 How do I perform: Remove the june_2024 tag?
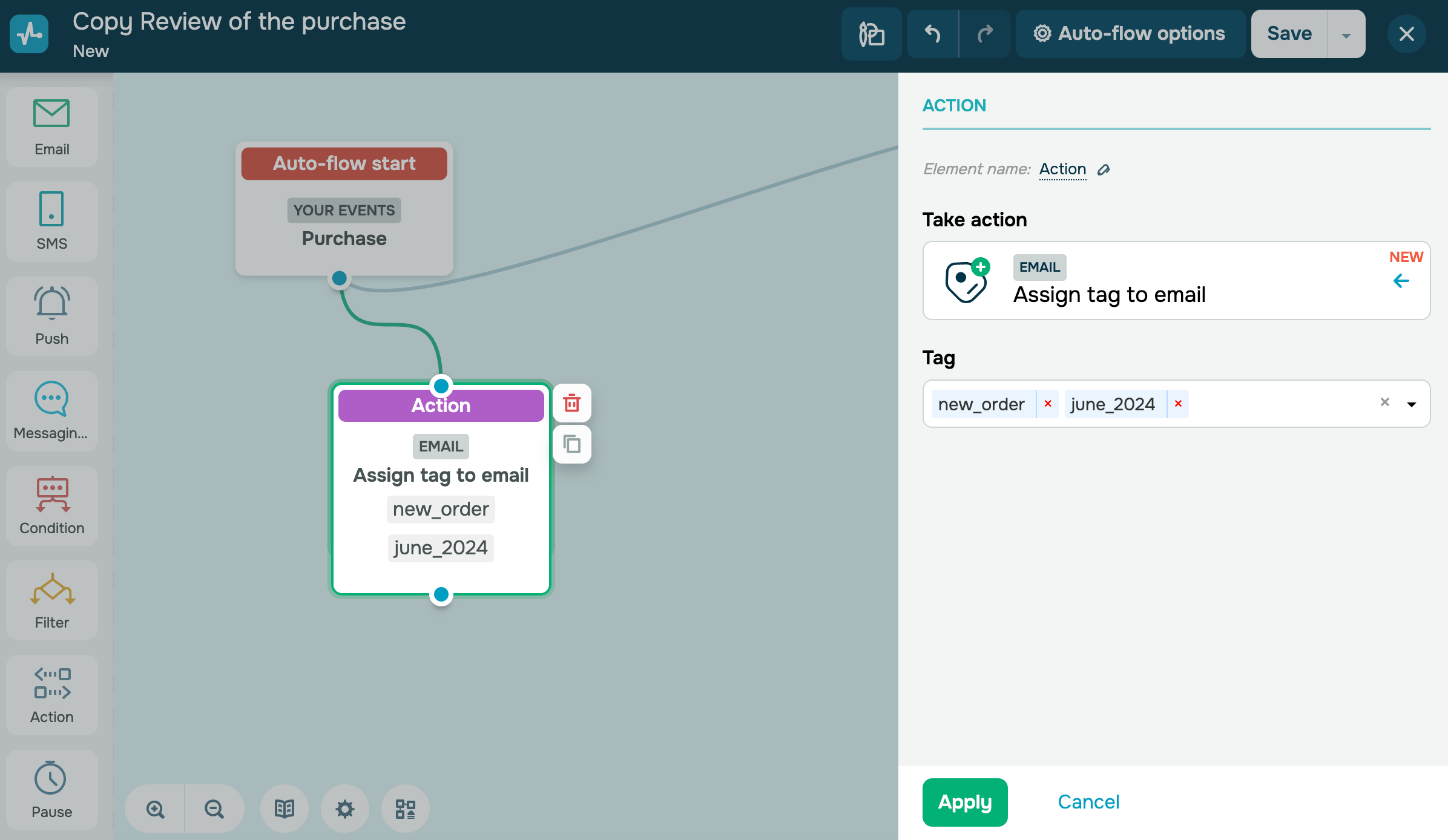1178,404
